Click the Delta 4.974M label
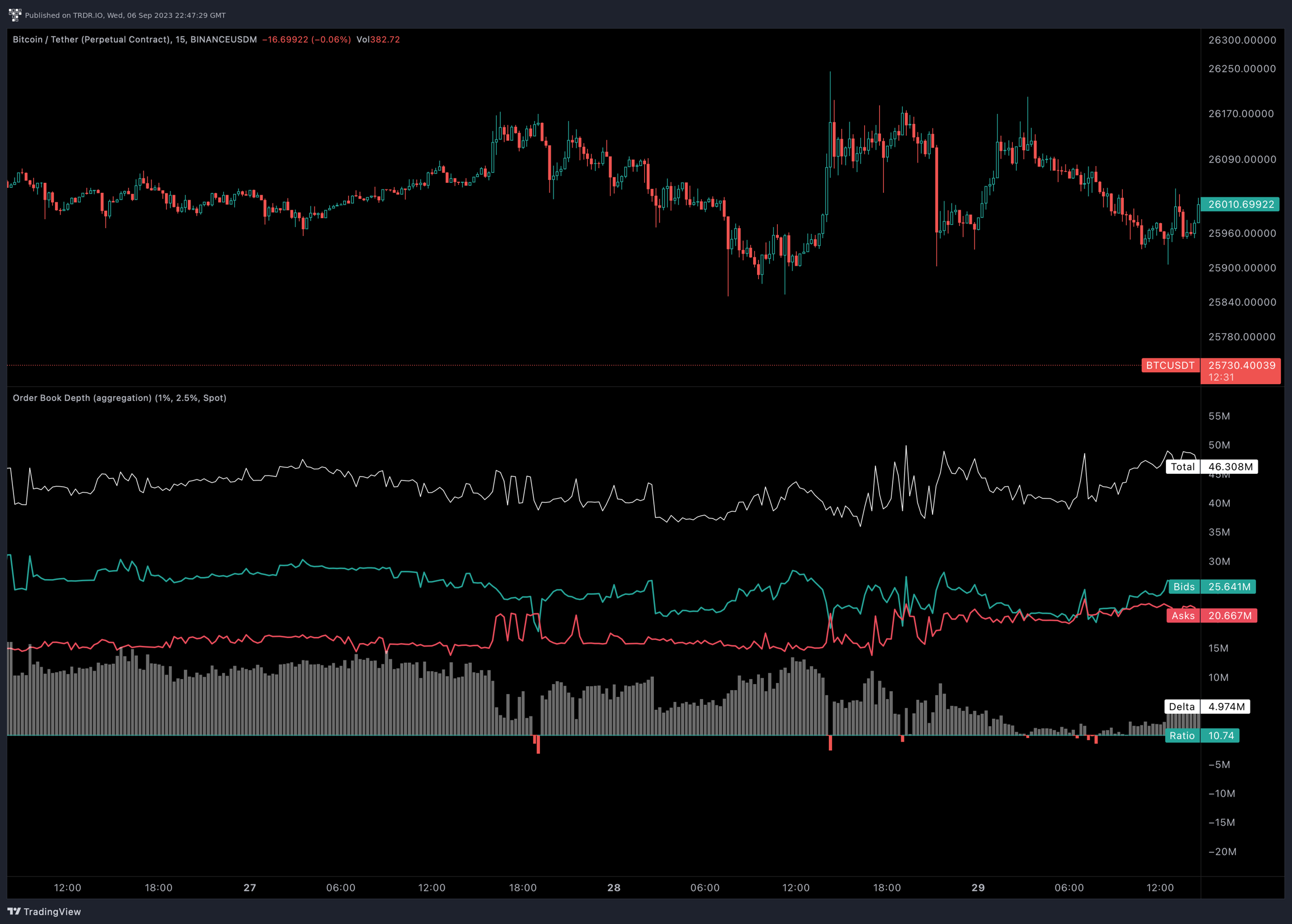The height and width of the screenshot is (924, 1292). (1207, 706)
